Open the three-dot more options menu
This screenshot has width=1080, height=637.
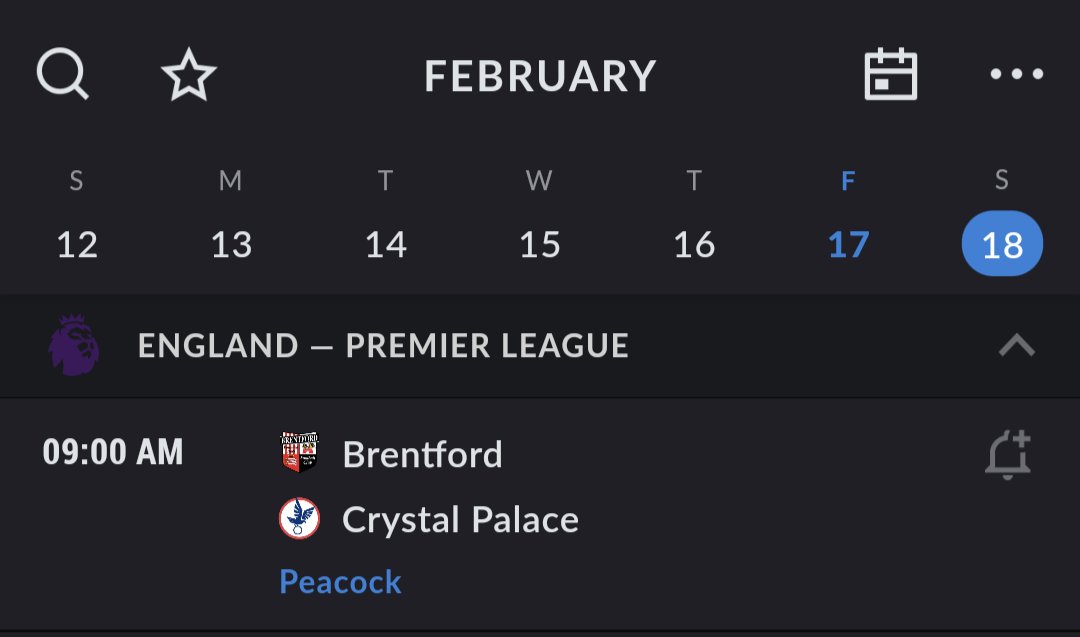coord(1016,74)
